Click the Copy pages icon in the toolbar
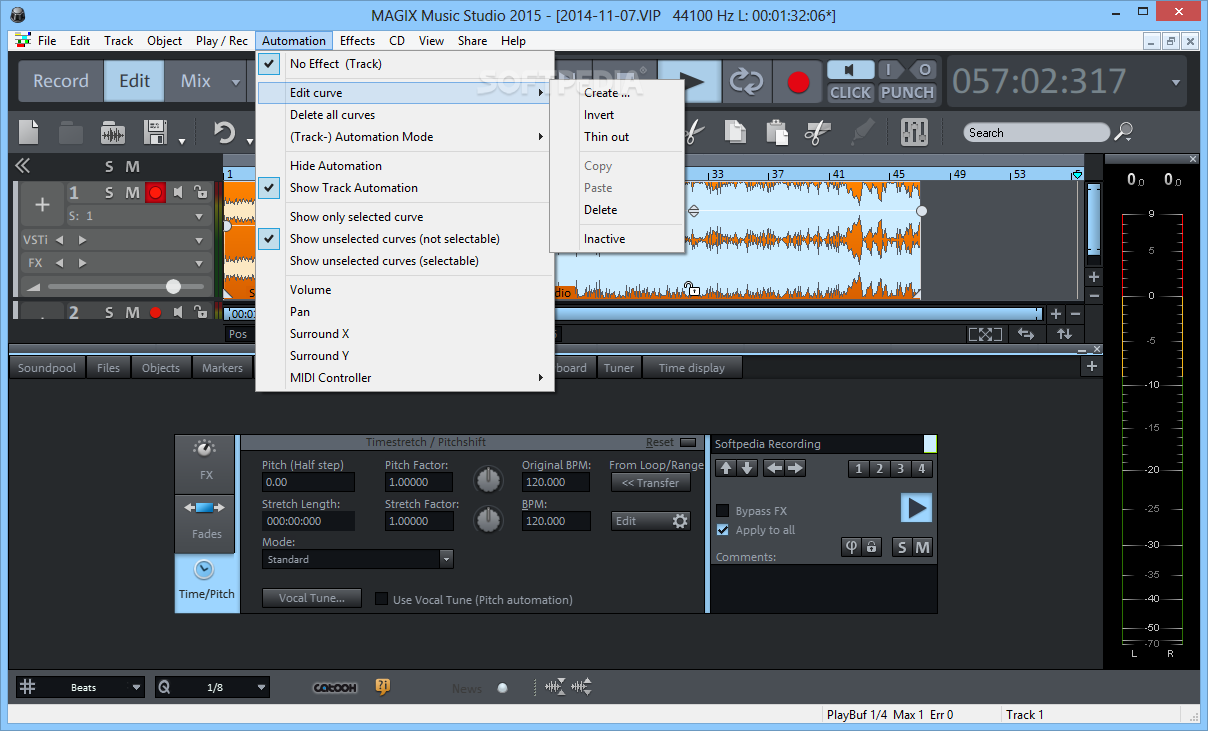 pos(735,132)
